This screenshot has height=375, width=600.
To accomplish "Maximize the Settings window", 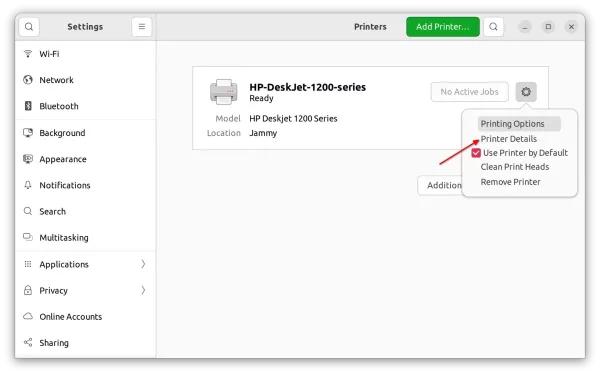I will pyautogui.click(x=548, y=27).
